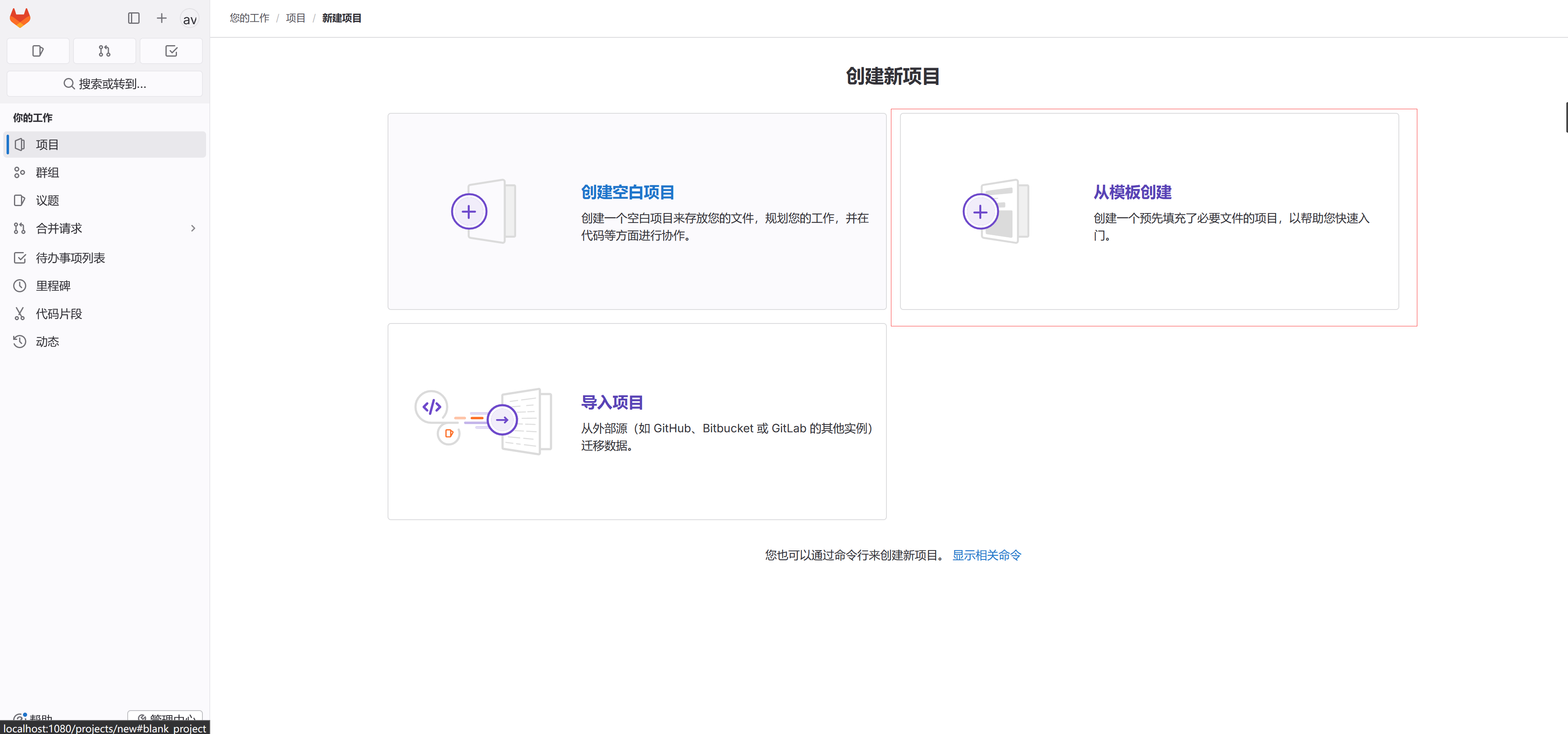The height and width of the screenshot is (734, 1568).
Task: Click the 动态 history icon
Action: pyautogui.click(x=20, y=342)
